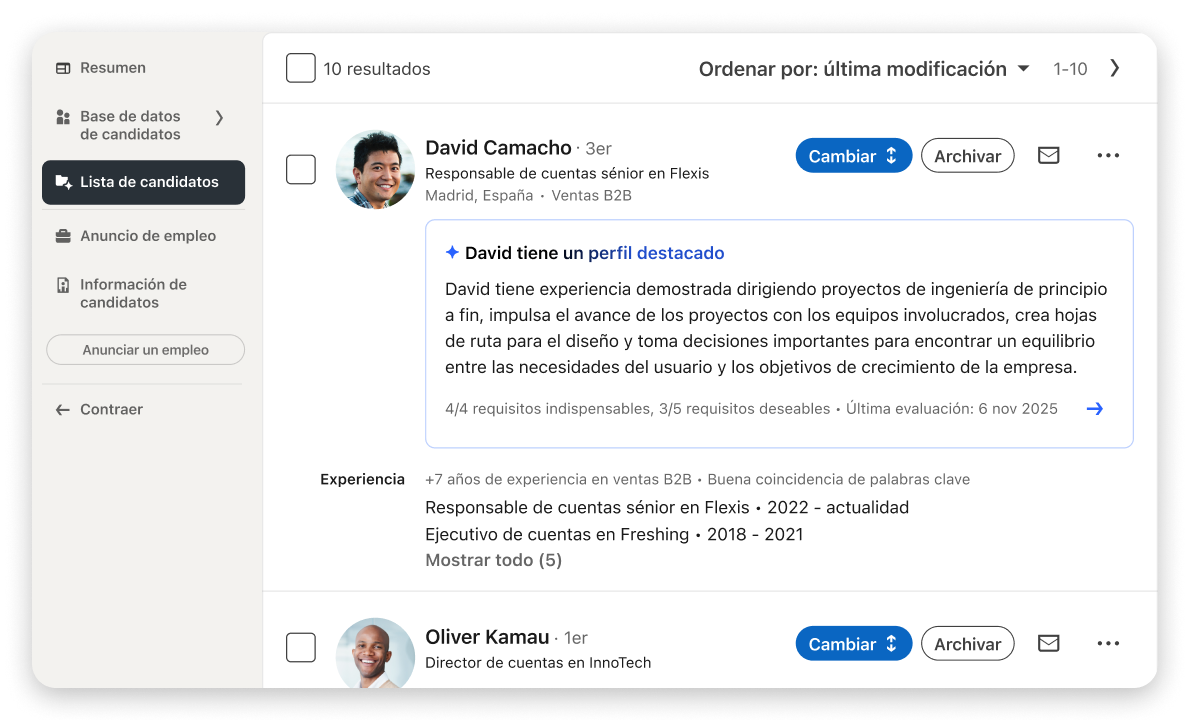This screenshot has width=1190, height=720.
Task: Open more options for David Camacho
Action: 1108,156
